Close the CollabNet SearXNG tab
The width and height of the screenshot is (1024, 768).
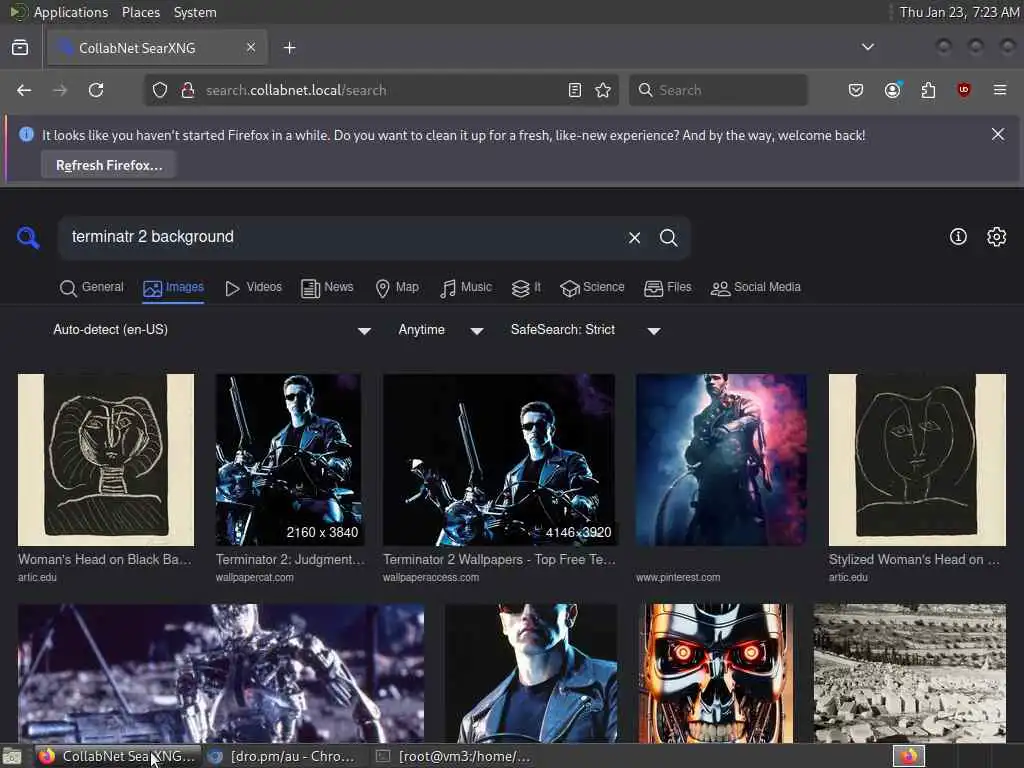point(251,47)
